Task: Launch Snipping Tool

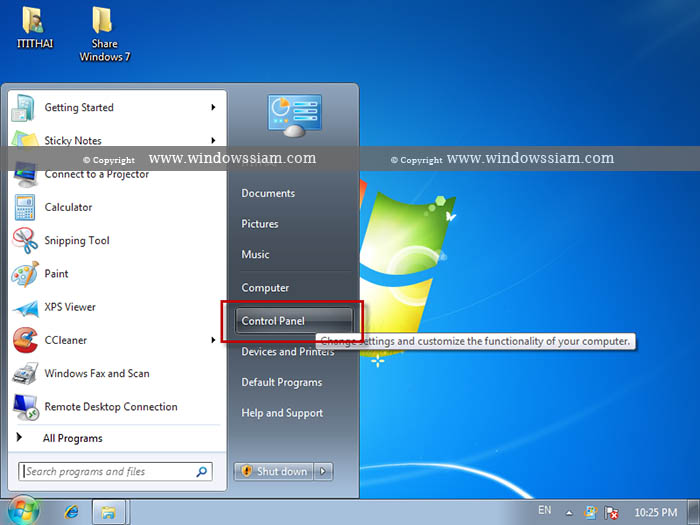Action: coord(77,241)
